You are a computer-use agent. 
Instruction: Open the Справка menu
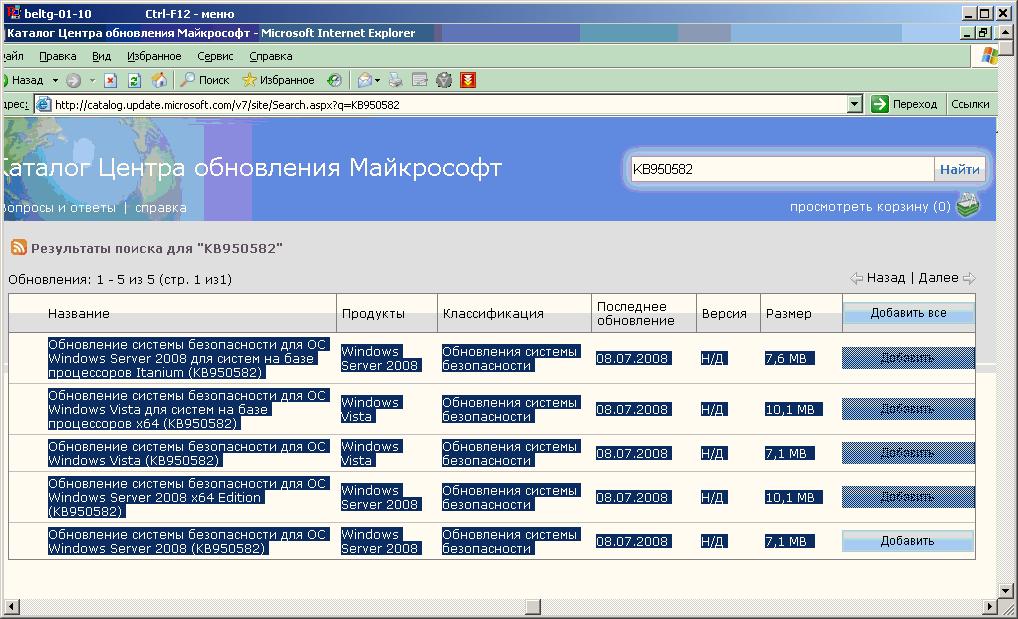[271, 57]
